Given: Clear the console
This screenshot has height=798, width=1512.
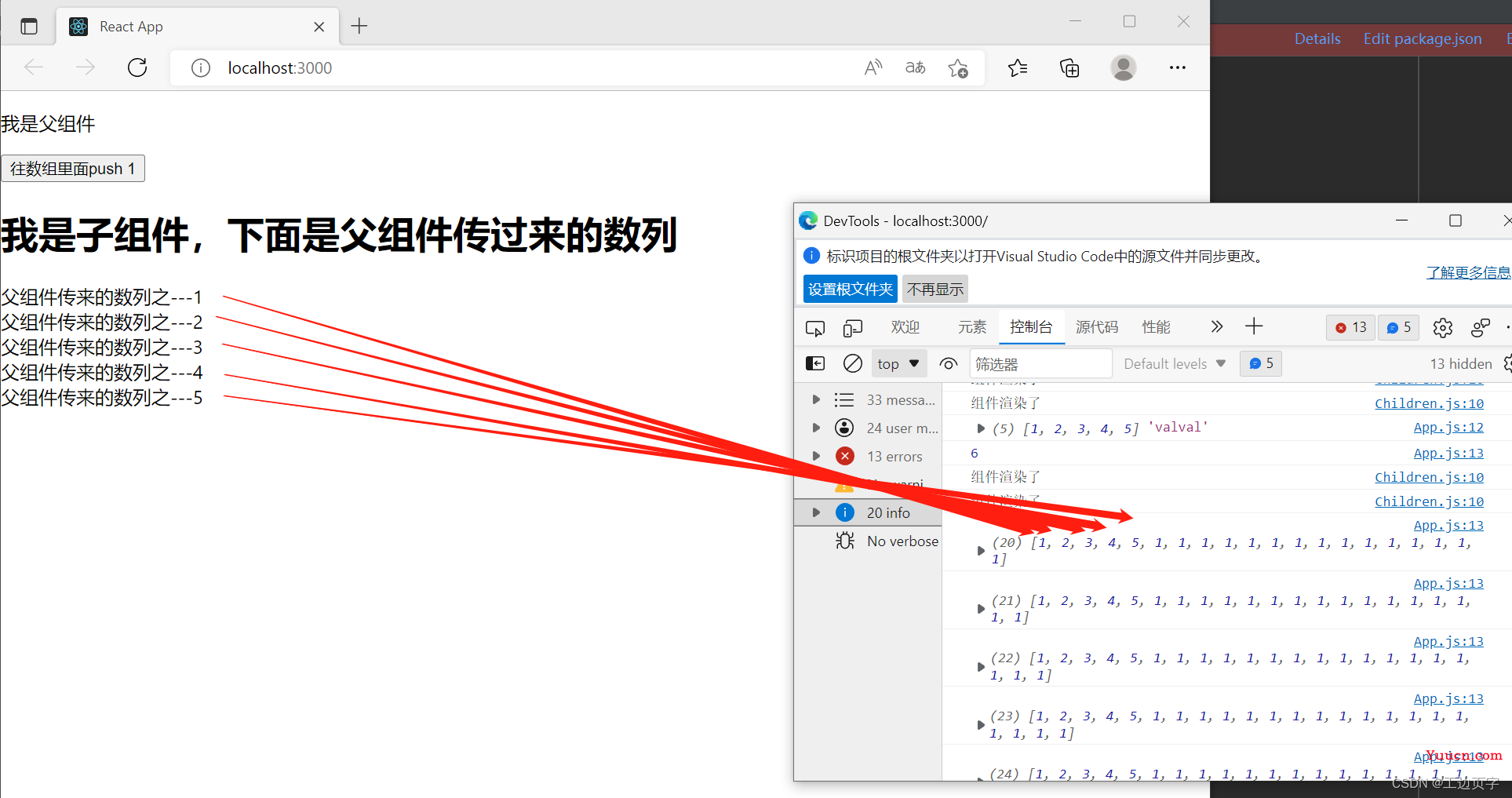Looking at the screenshot, I should tap(853, 363).
